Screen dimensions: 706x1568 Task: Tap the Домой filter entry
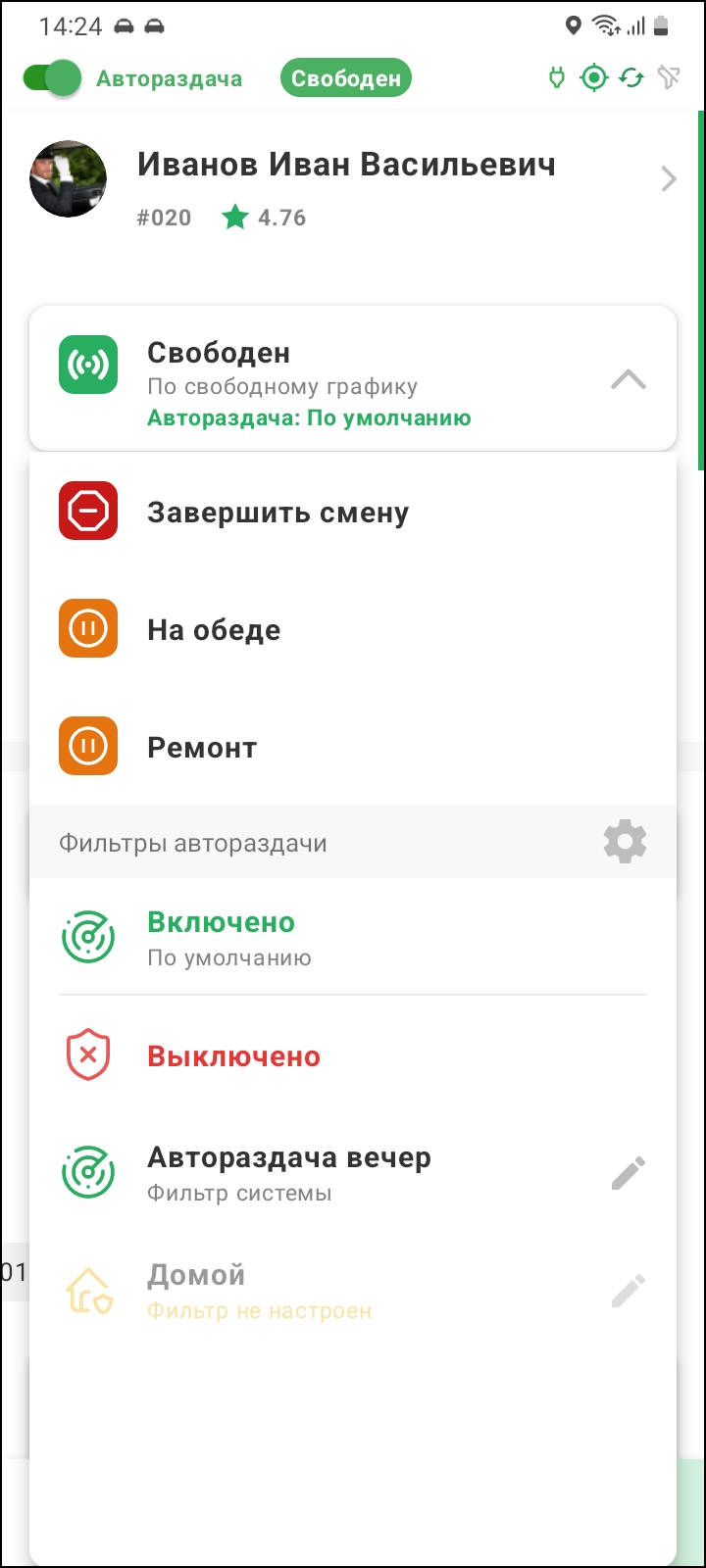[x=324, y=1291]
